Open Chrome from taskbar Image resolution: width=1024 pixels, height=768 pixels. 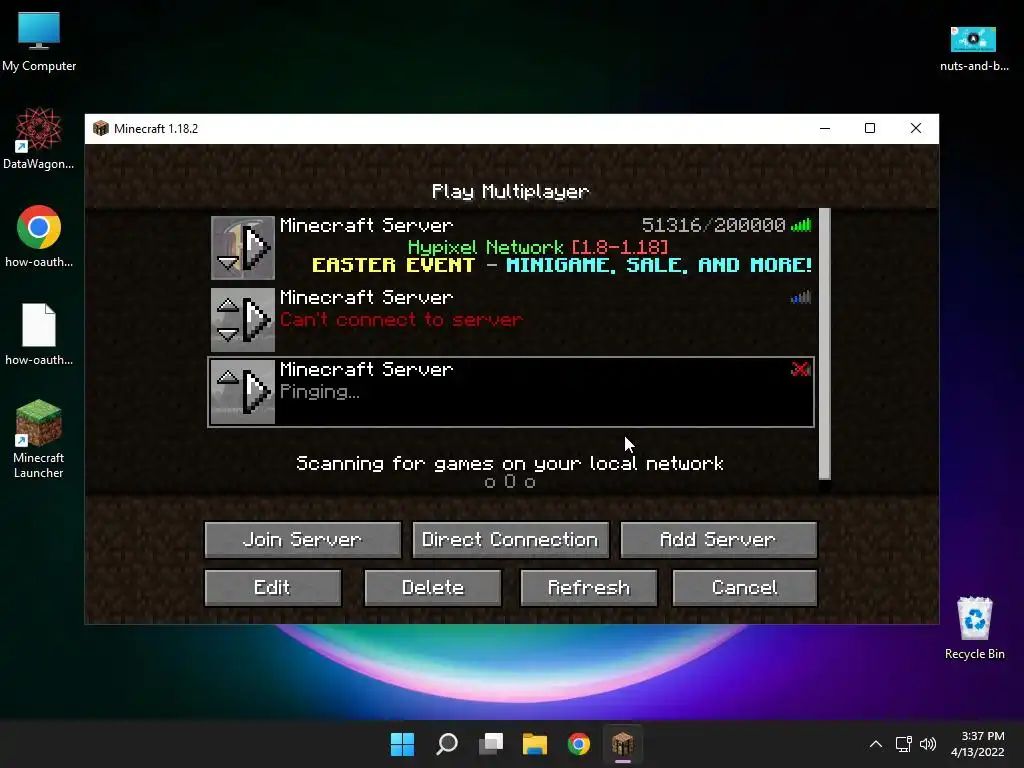tap(579, 744)
